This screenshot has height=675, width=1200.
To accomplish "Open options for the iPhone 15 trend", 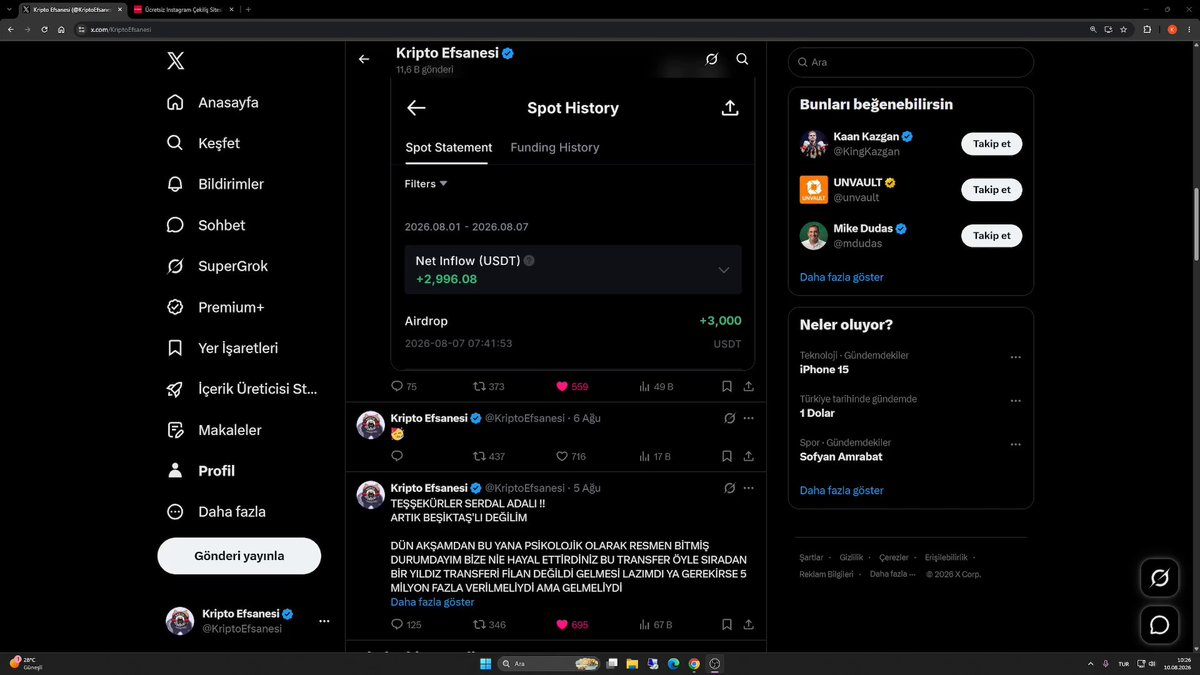I will click(x=1016, y=357).
